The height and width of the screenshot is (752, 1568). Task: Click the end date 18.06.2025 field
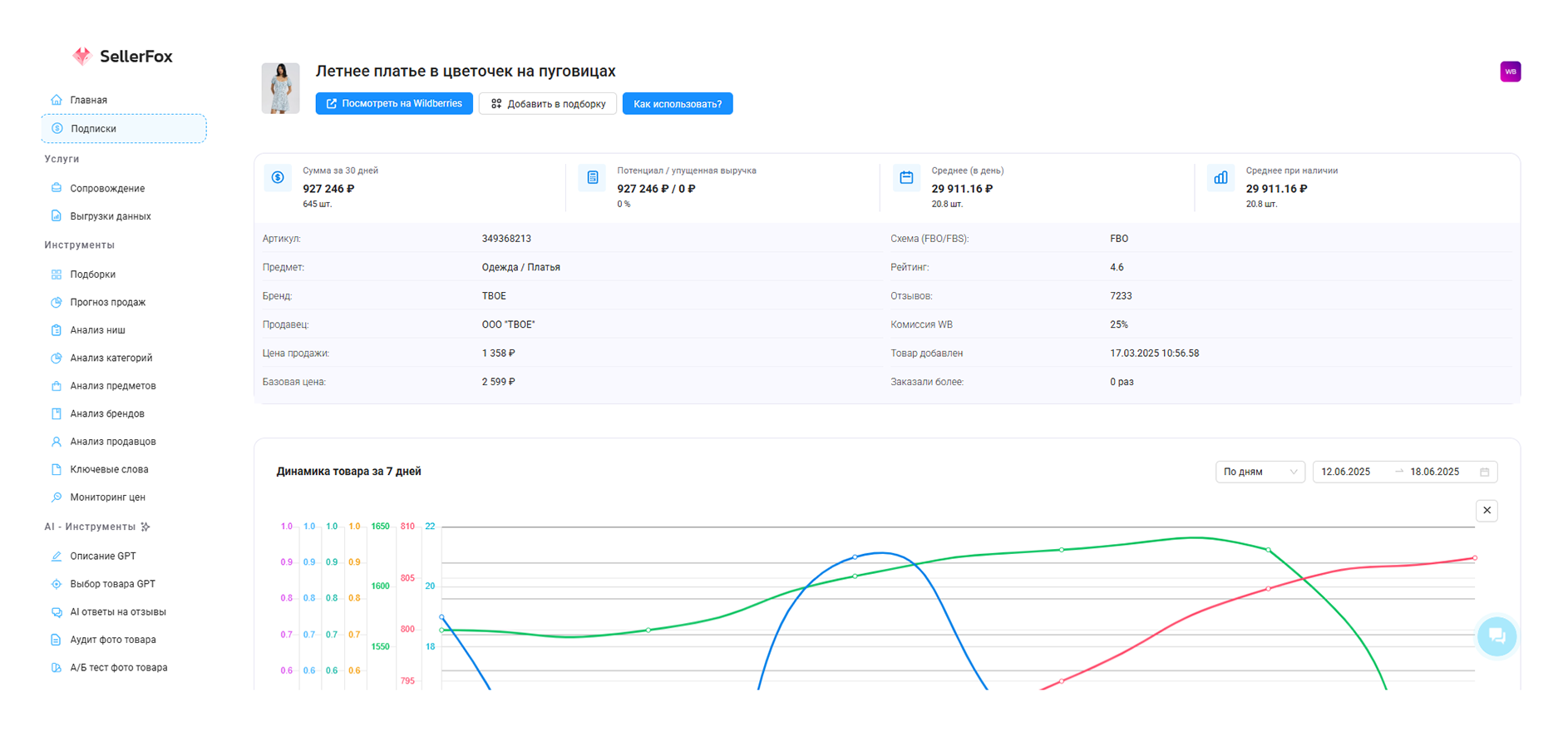pyautogui.click(x=1434, y=472)
